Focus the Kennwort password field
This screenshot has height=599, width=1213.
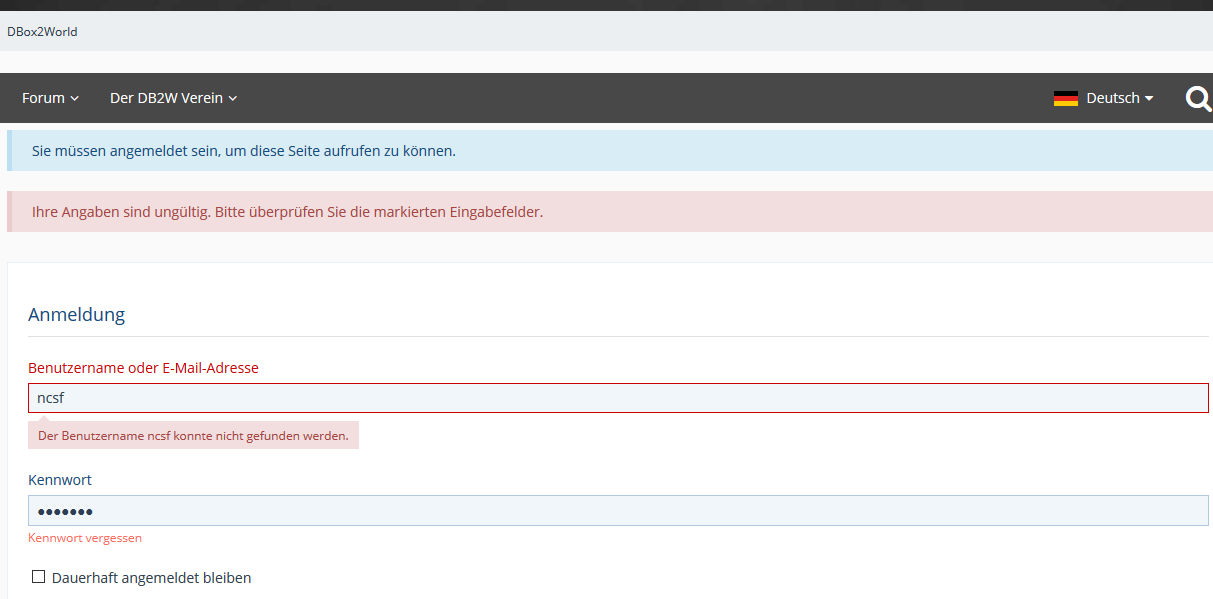click(x=618, y=511)
